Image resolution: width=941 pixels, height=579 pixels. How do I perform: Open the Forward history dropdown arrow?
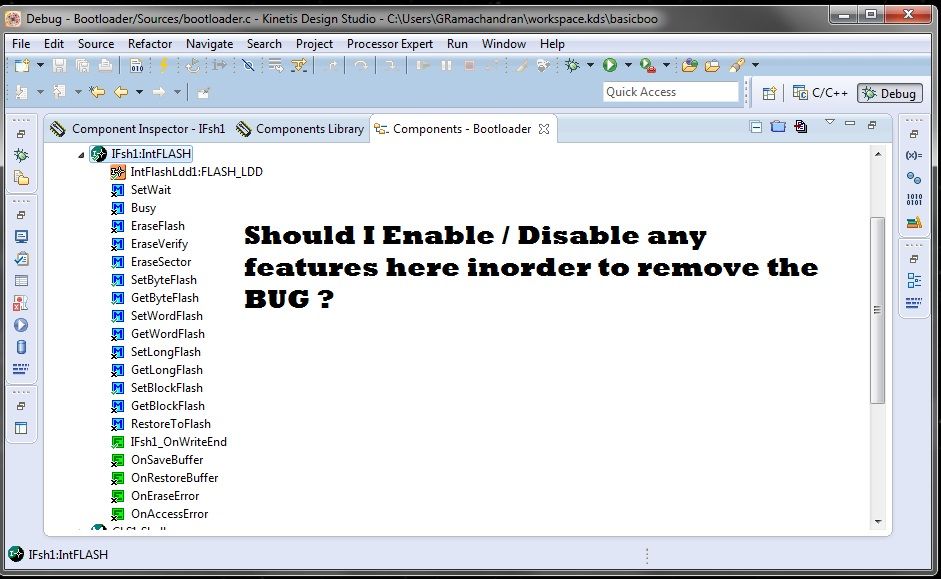pos(177,92)
